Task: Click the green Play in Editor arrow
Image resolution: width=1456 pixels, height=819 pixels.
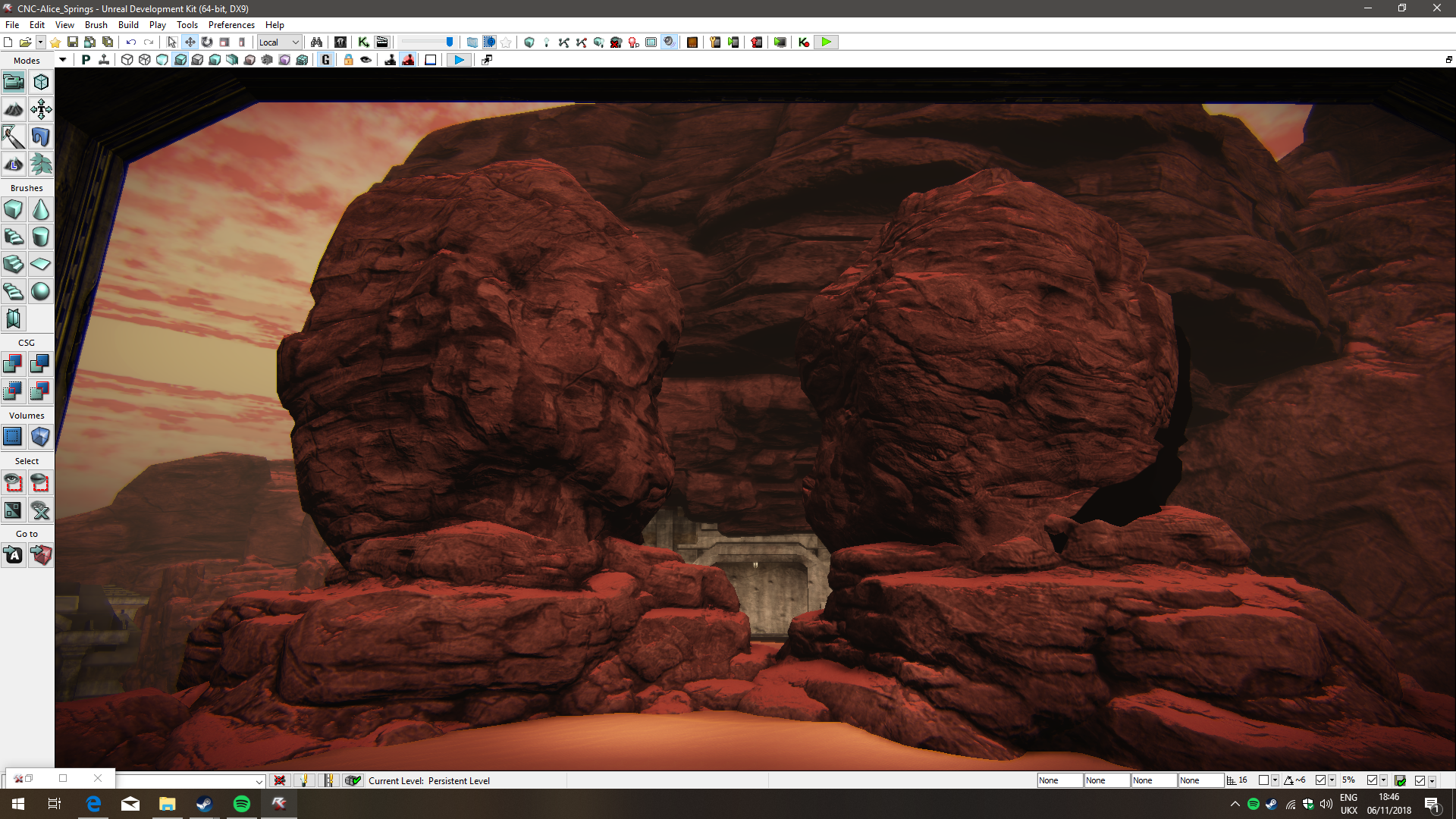Action: [826, 42]
